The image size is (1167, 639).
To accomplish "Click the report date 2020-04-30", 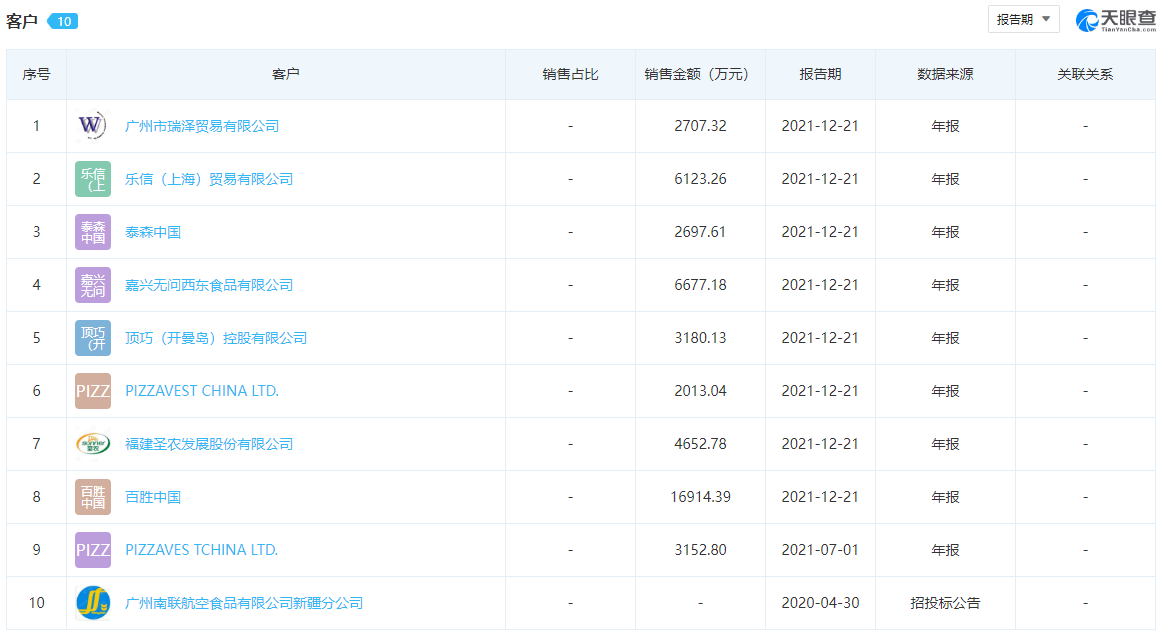I will (x=820, y=603).
